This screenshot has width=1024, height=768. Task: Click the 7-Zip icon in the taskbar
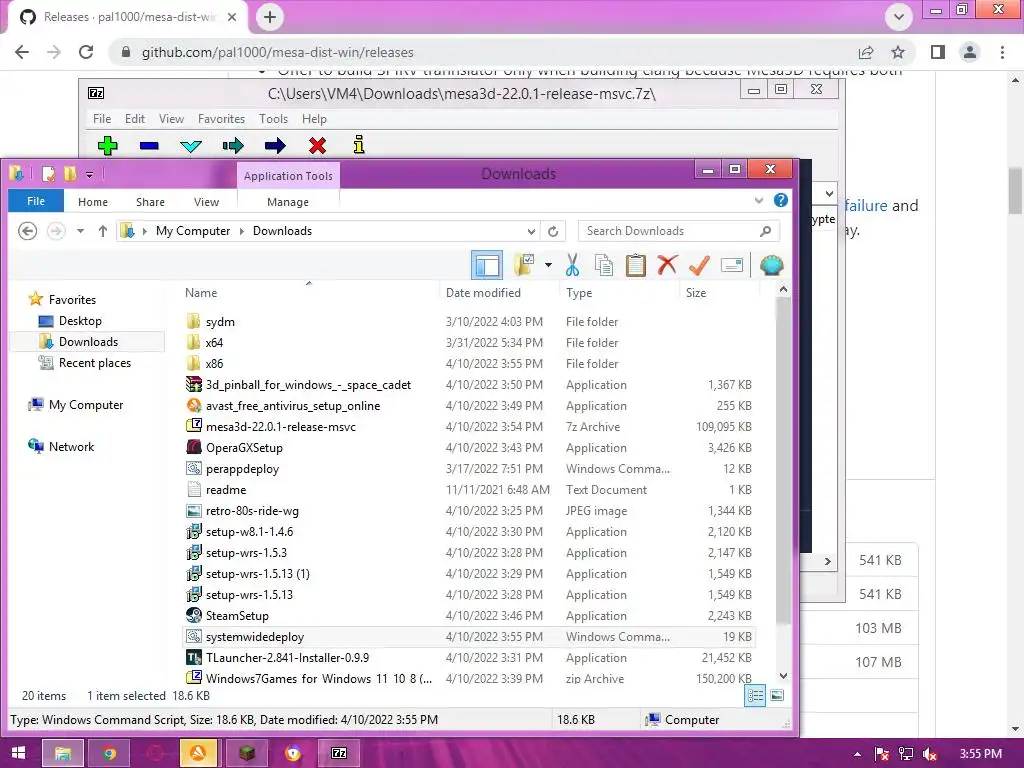339,753
